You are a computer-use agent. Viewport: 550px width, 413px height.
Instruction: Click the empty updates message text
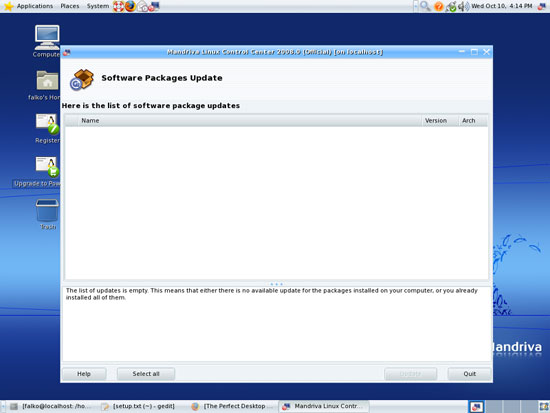click(x=271, y=294)
